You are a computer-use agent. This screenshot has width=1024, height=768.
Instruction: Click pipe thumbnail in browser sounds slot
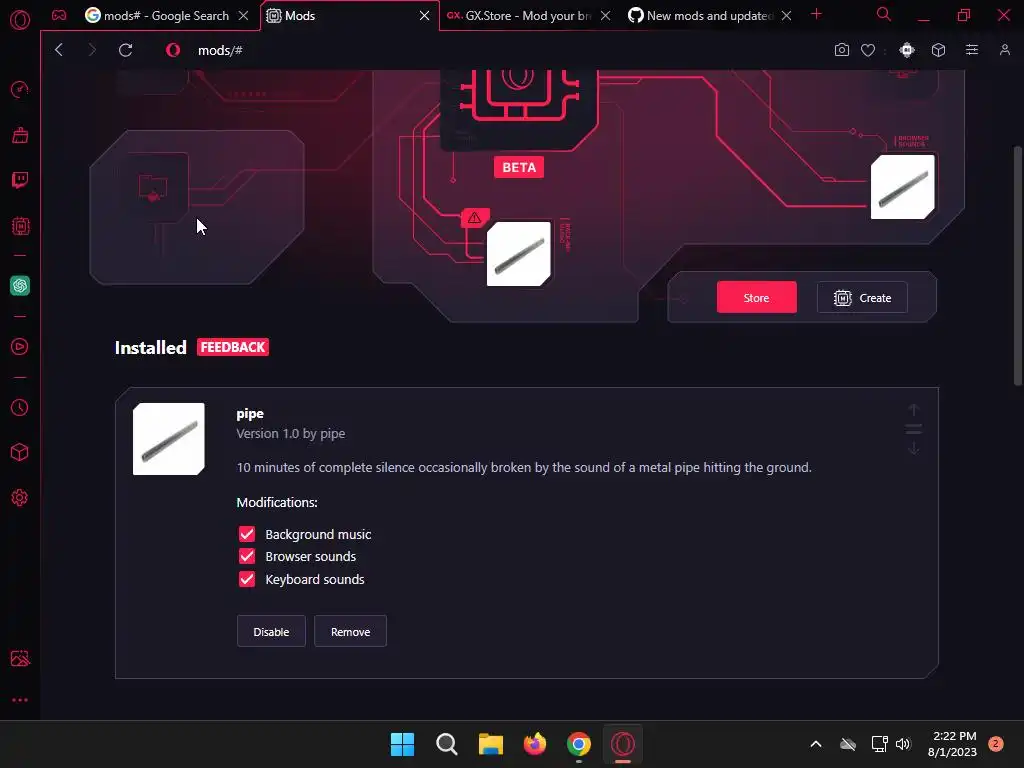coord(903,187)
